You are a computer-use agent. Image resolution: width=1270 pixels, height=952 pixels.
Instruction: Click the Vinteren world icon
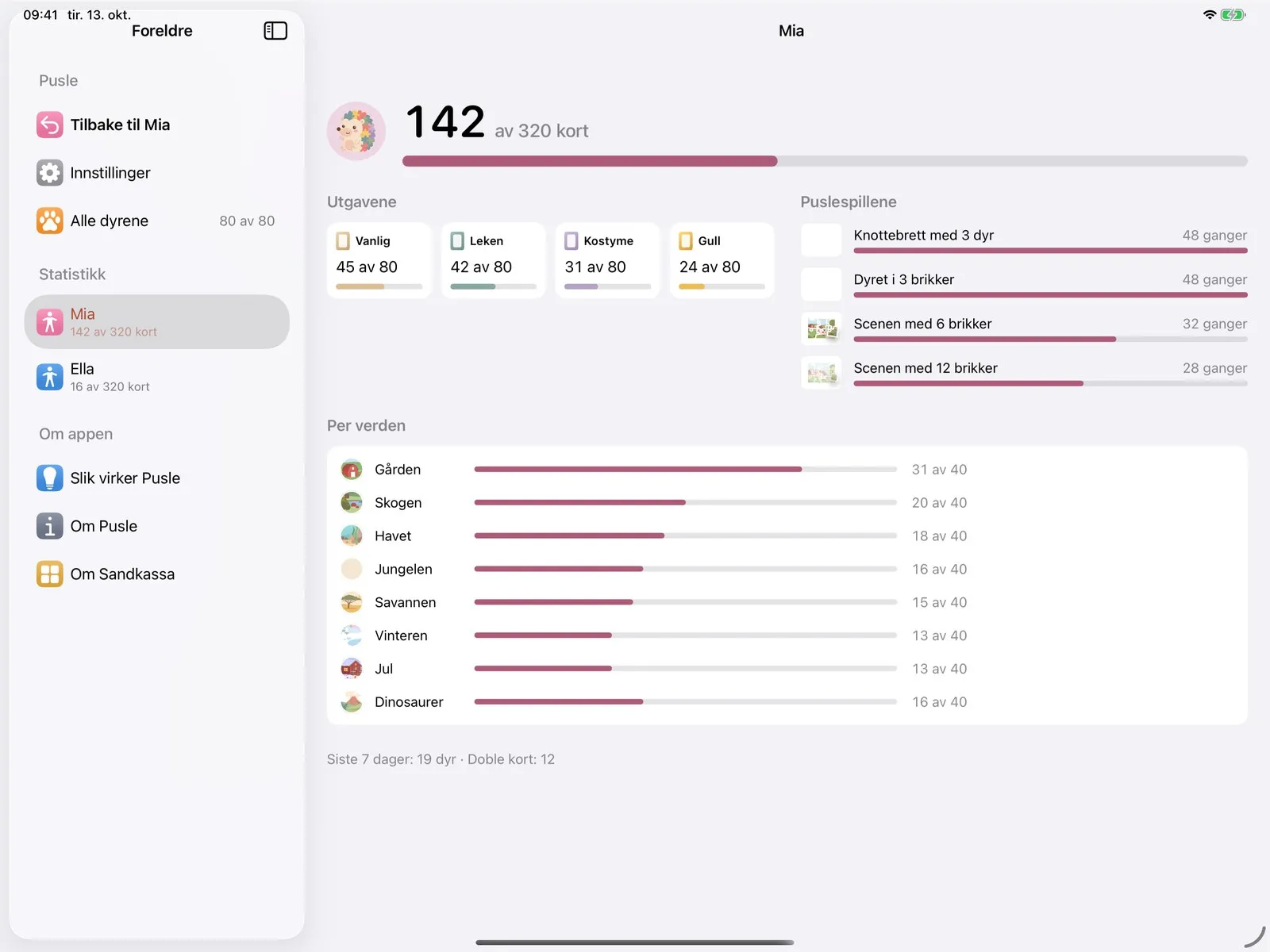click(x=352, y=635)
